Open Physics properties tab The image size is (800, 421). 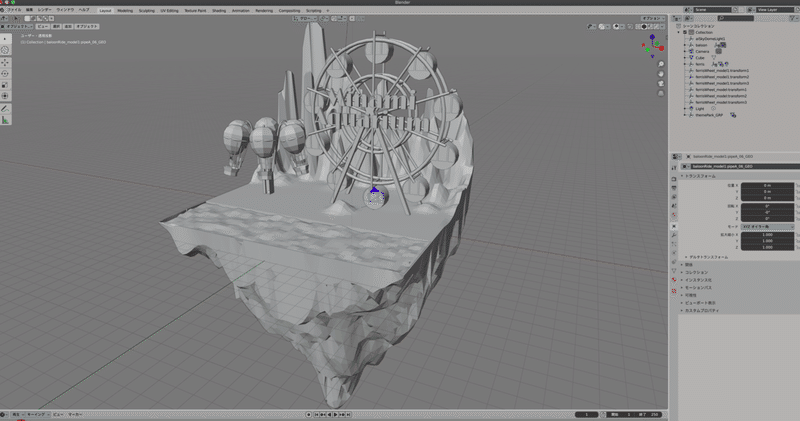(x=674, y=253)
